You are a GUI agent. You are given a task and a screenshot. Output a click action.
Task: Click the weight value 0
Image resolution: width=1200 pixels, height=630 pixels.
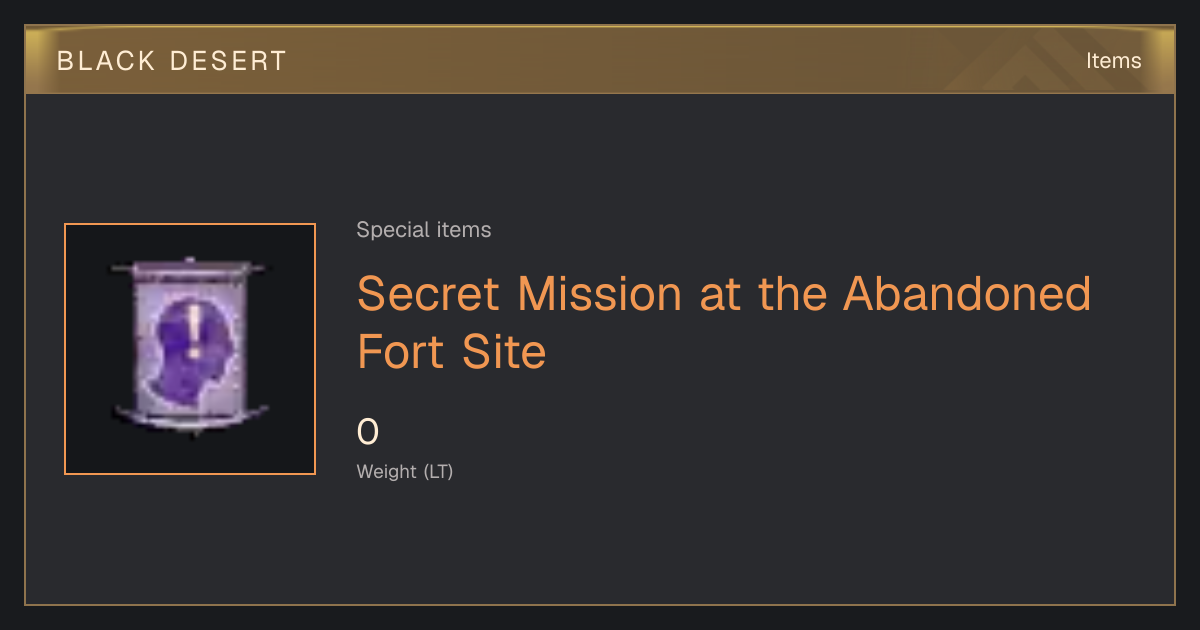[368, 432]
